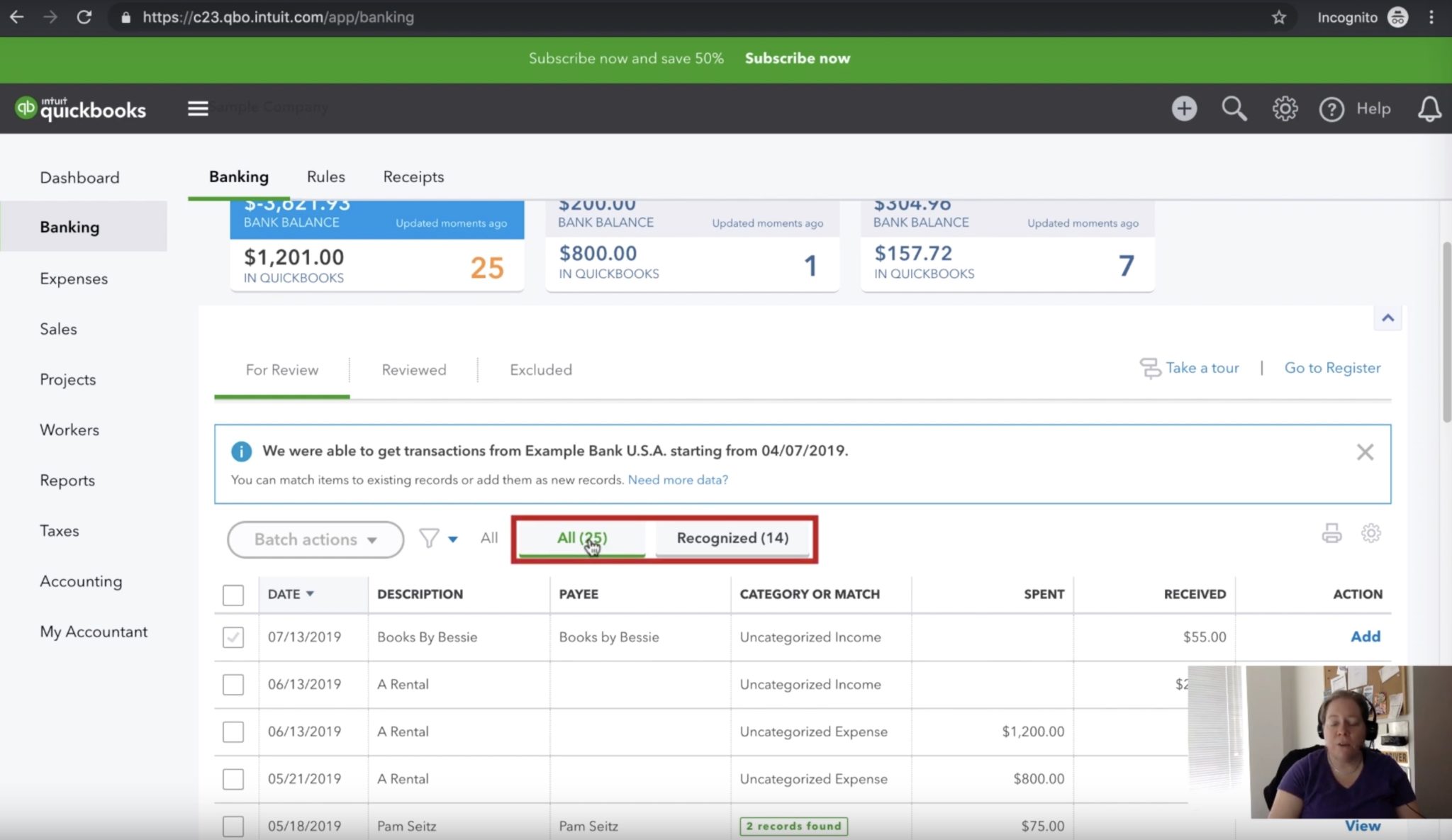This screenshot has width=1452, height=840.
Task: Open the notifications bell icon
Action: 1429,109
